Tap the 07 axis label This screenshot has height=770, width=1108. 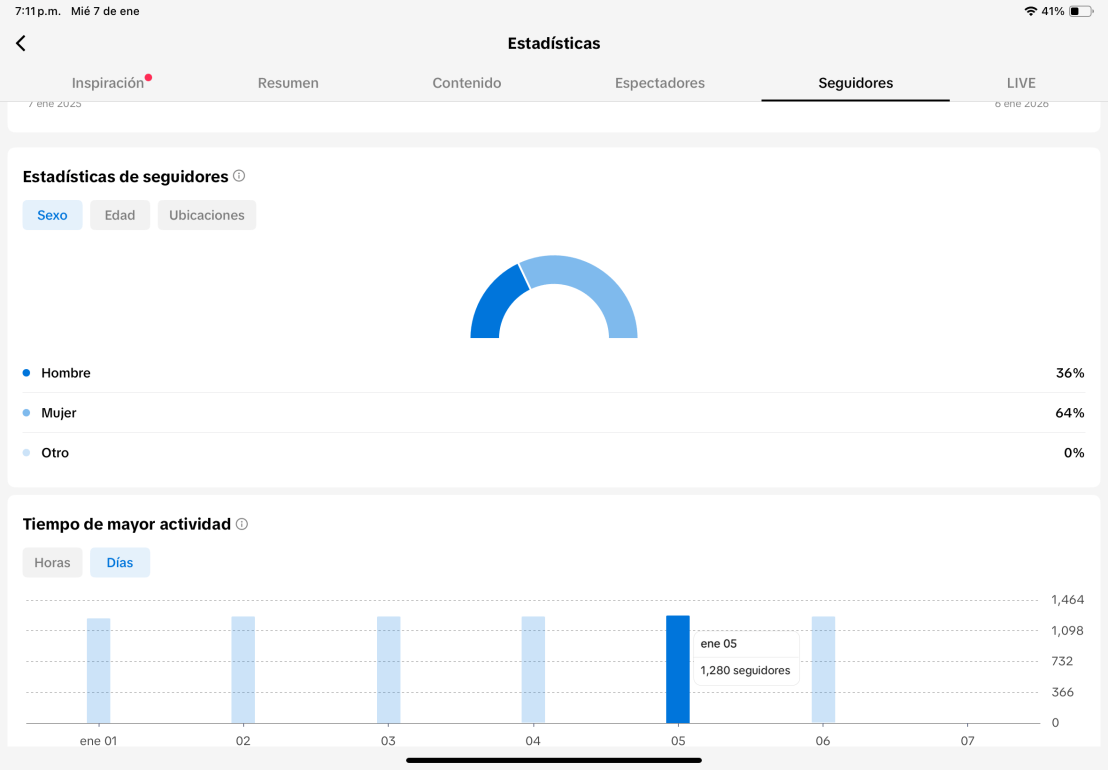click(x=967, y=740)
